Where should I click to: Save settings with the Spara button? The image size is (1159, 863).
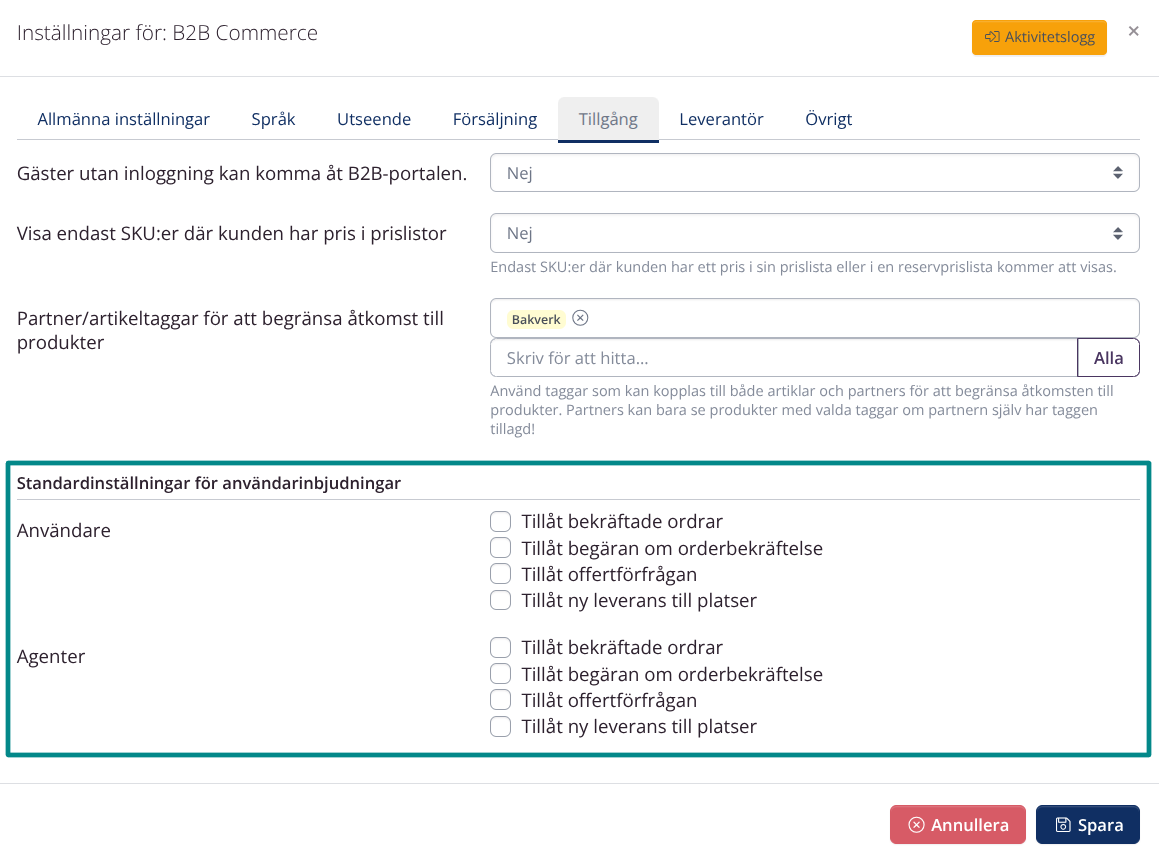(x=1088, y=824)
